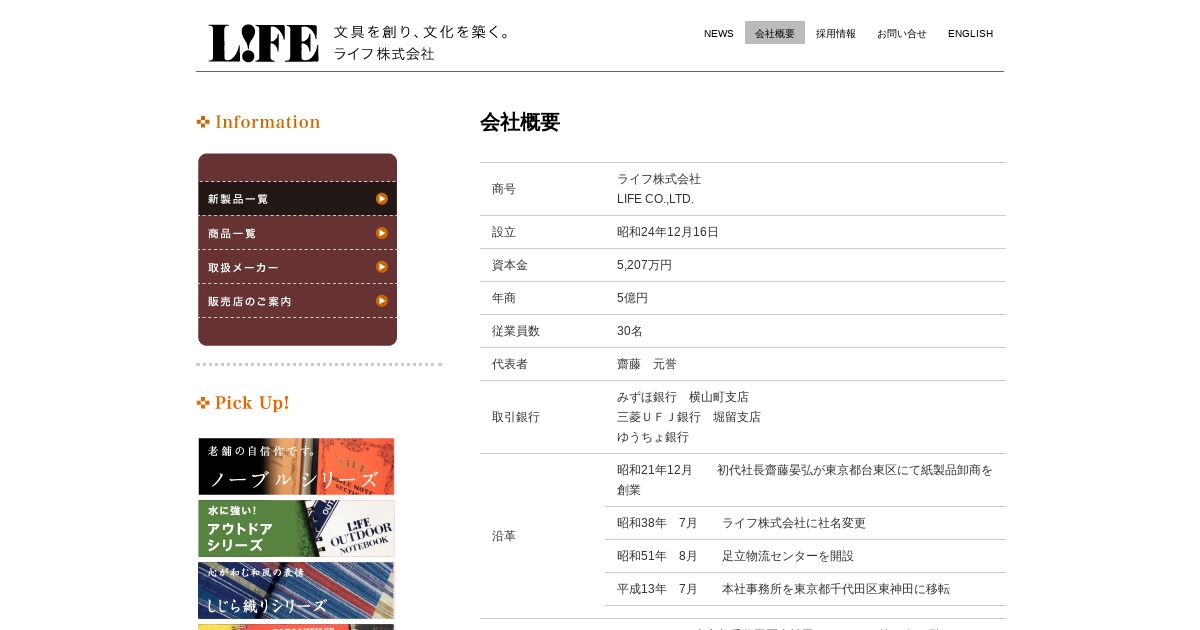Go to お問い合せ contact page
1200x630 pixels.
902,33
